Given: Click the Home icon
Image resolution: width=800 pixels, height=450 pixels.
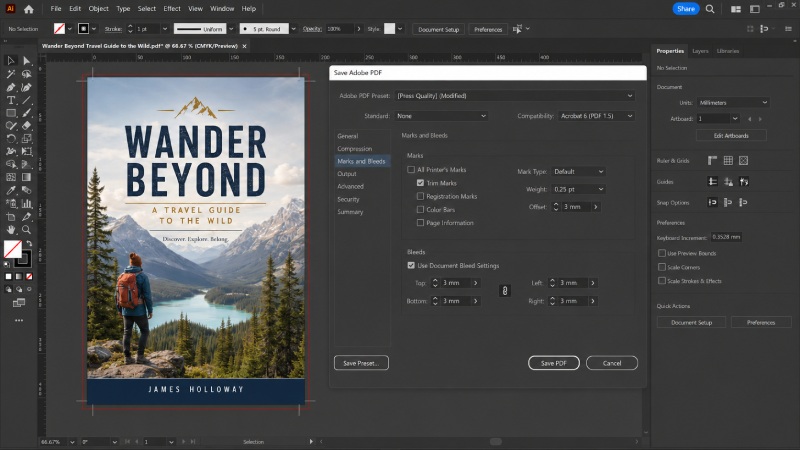Looking at the screenshot, I should (x=29, y=9).
